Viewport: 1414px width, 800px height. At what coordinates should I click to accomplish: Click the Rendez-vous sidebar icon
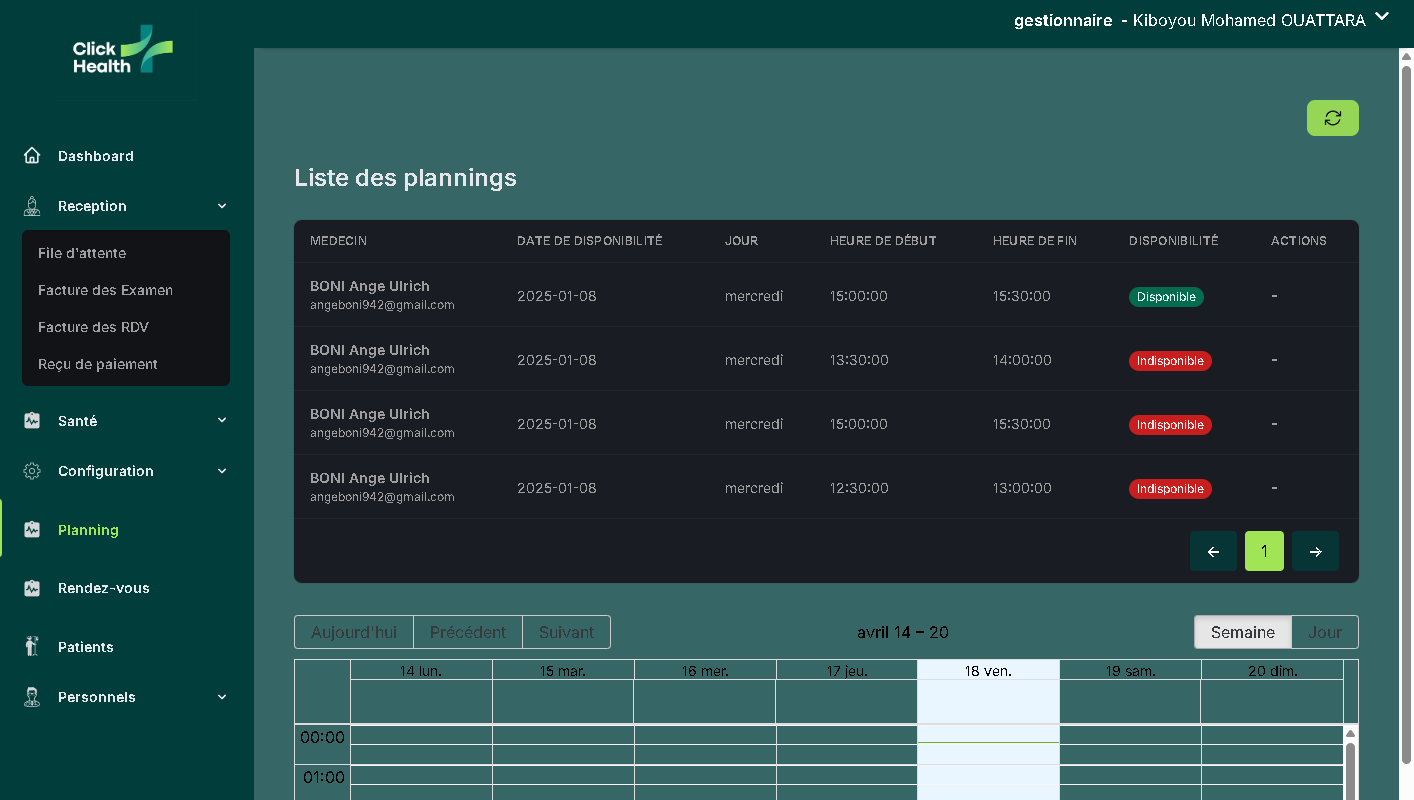(31, 588)
